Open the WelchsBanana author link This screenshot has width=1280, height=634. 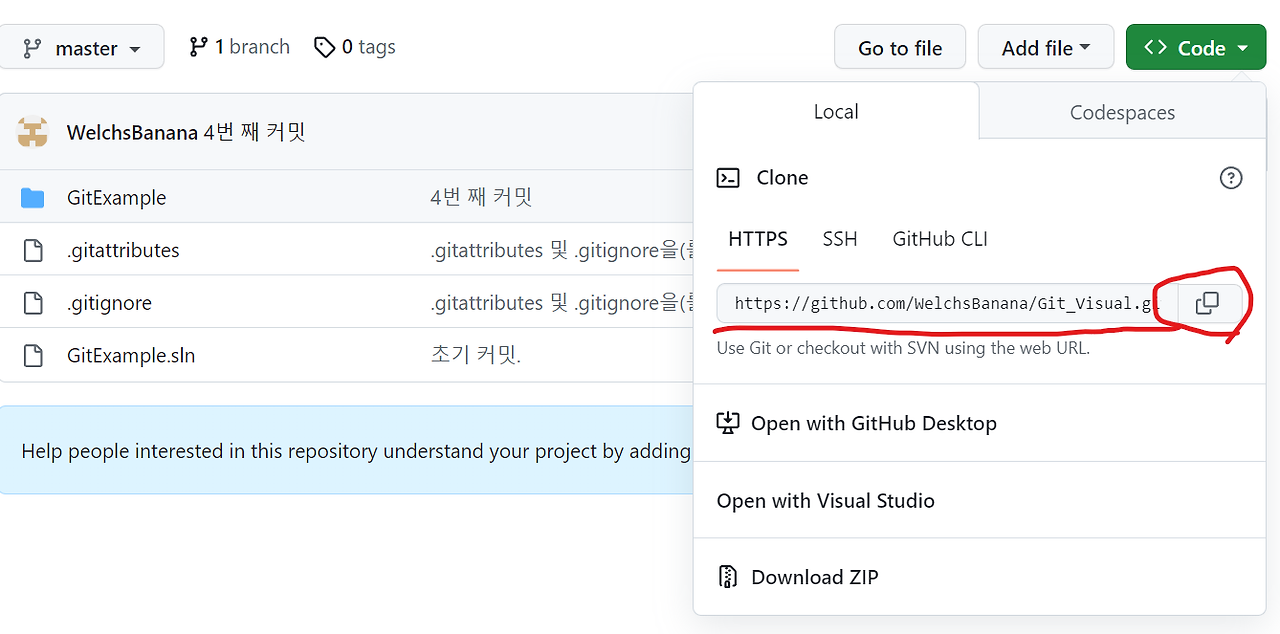pos(132,133)
